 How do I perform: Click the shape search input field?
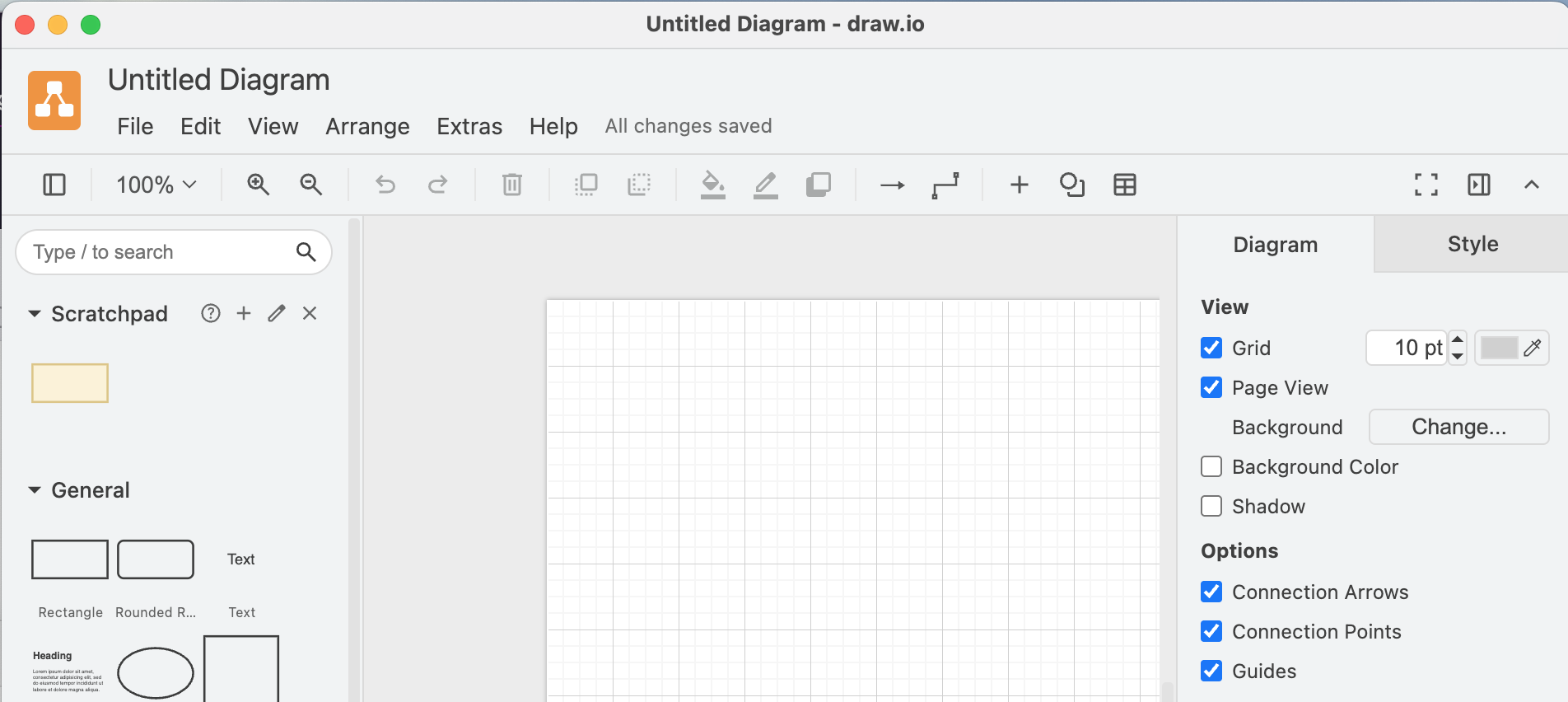click(x=161, y=252)
